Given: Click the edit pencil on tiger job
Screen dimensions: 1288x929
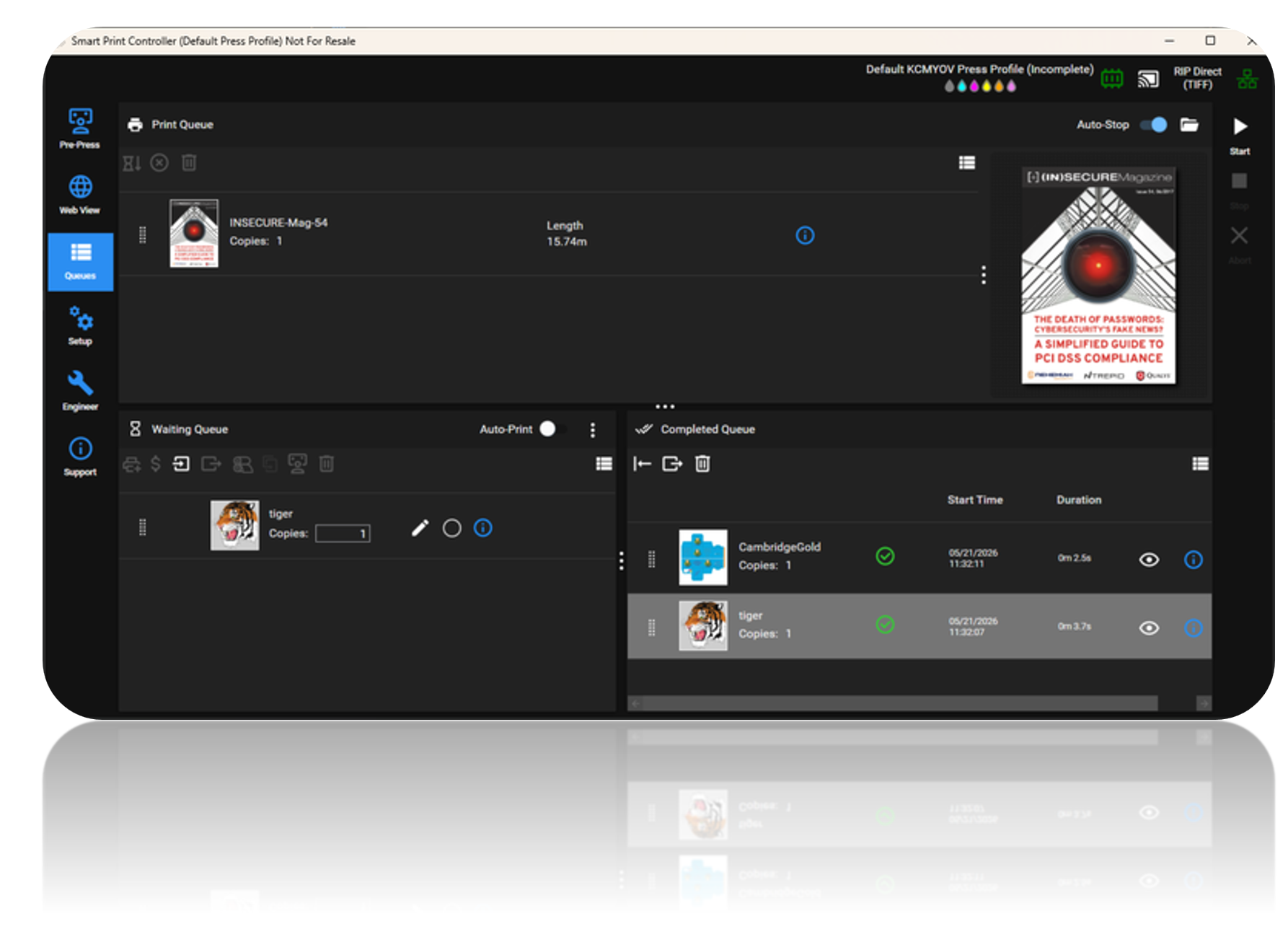Looking at the screenshot, I should 420,529.
